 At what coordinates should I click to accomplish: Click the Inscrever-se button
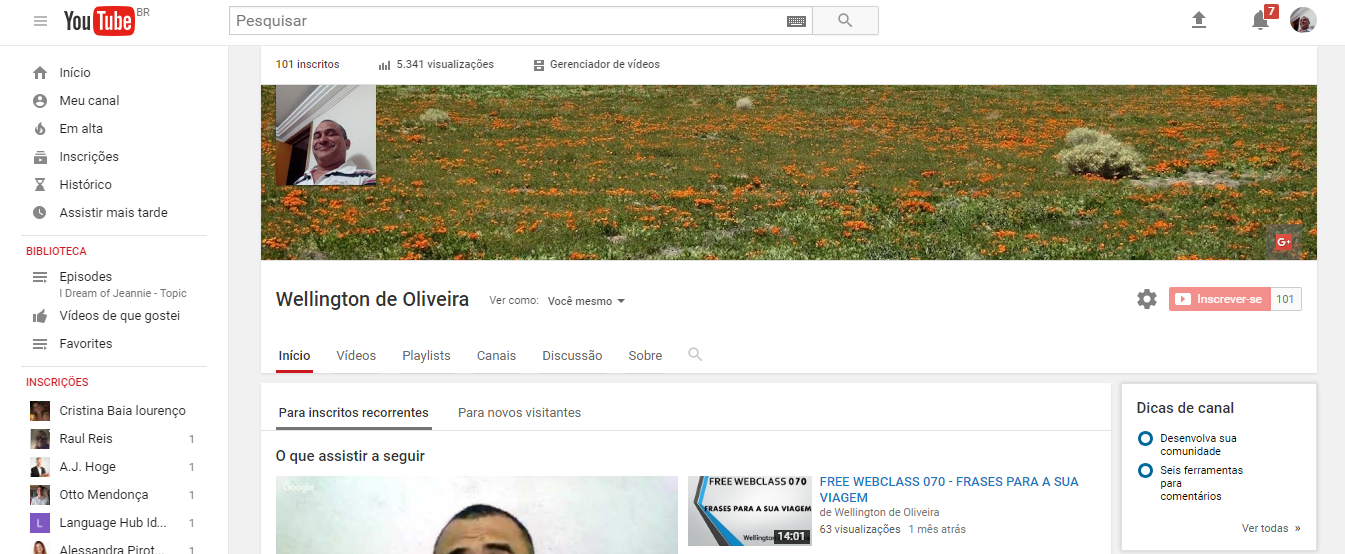pyautogui.click(x=1219, y=299)
